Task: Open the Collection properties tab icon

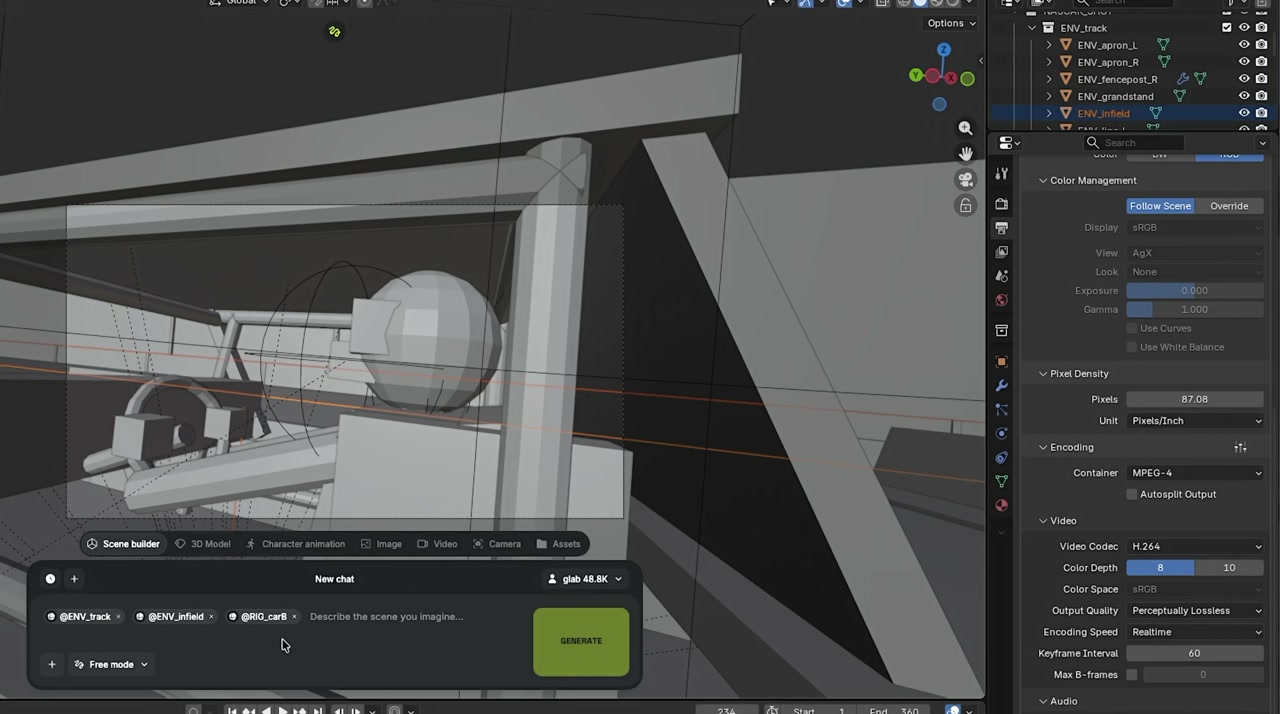Action: coord(1001,330)
